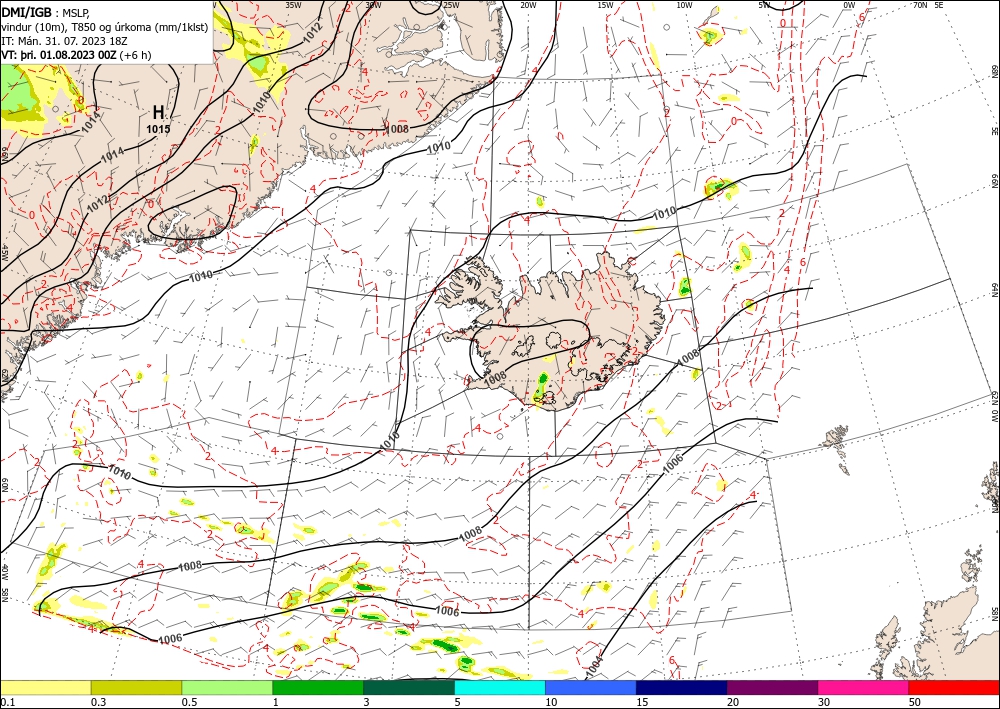This screenshot has height=709, width=1000.
Task: Click the pink 30–50 legend color band
Action: tap(864, 687)
